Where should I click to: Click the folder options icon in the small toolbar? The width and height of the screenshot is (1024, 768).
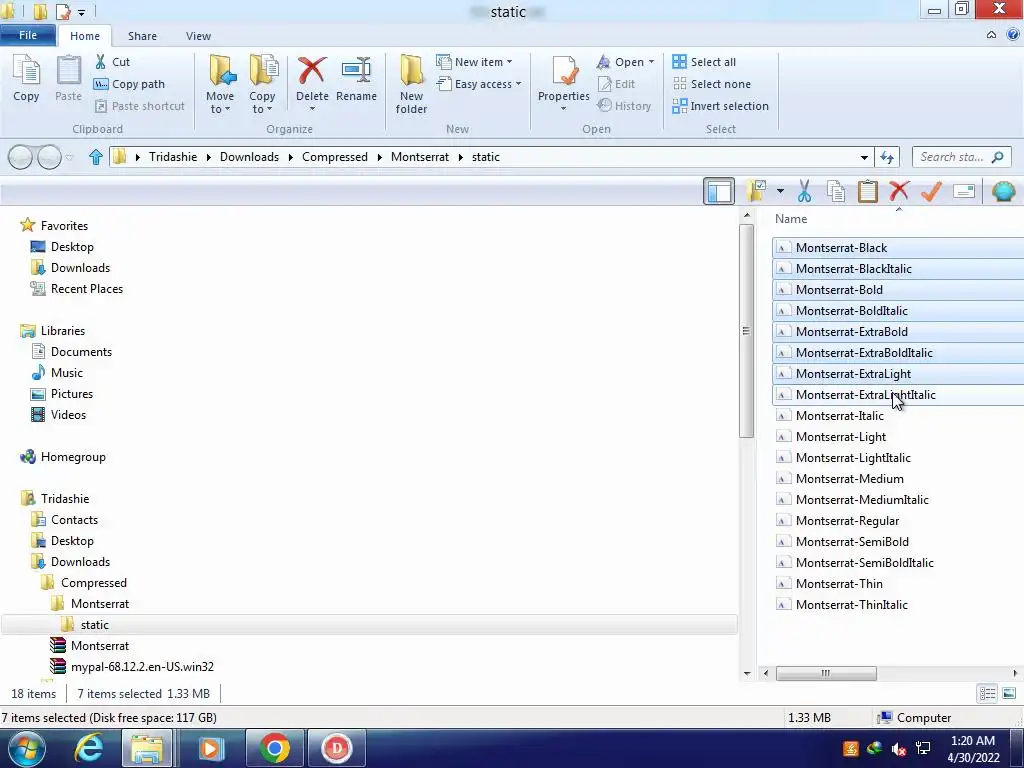click(758, 191)
